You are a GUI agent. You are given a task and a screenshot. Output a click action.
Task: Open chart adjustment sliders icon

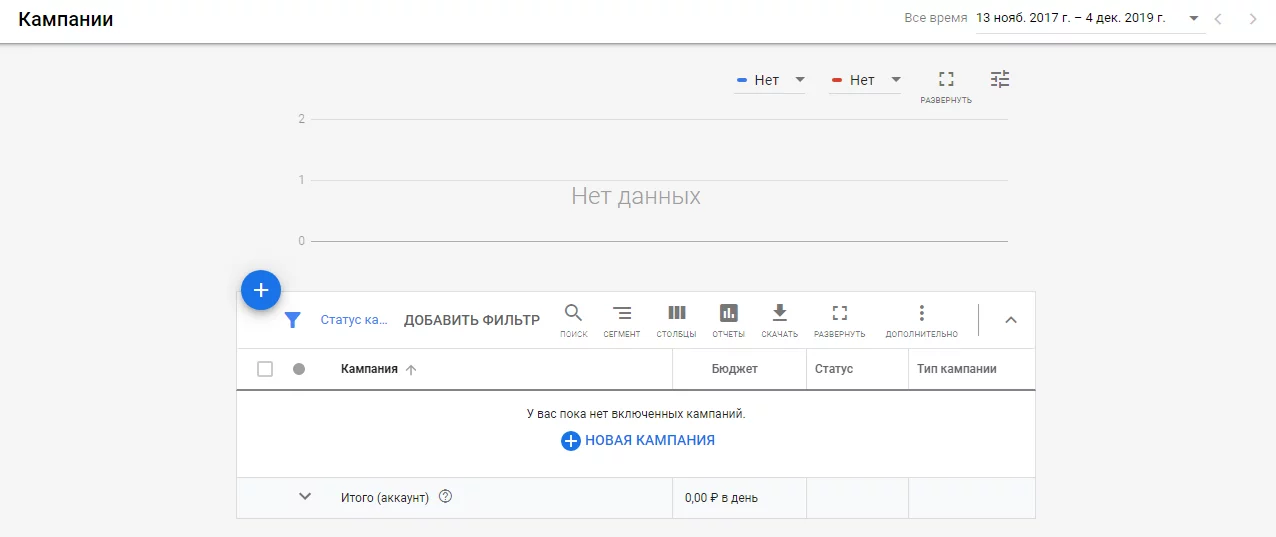coord(1000,79)
